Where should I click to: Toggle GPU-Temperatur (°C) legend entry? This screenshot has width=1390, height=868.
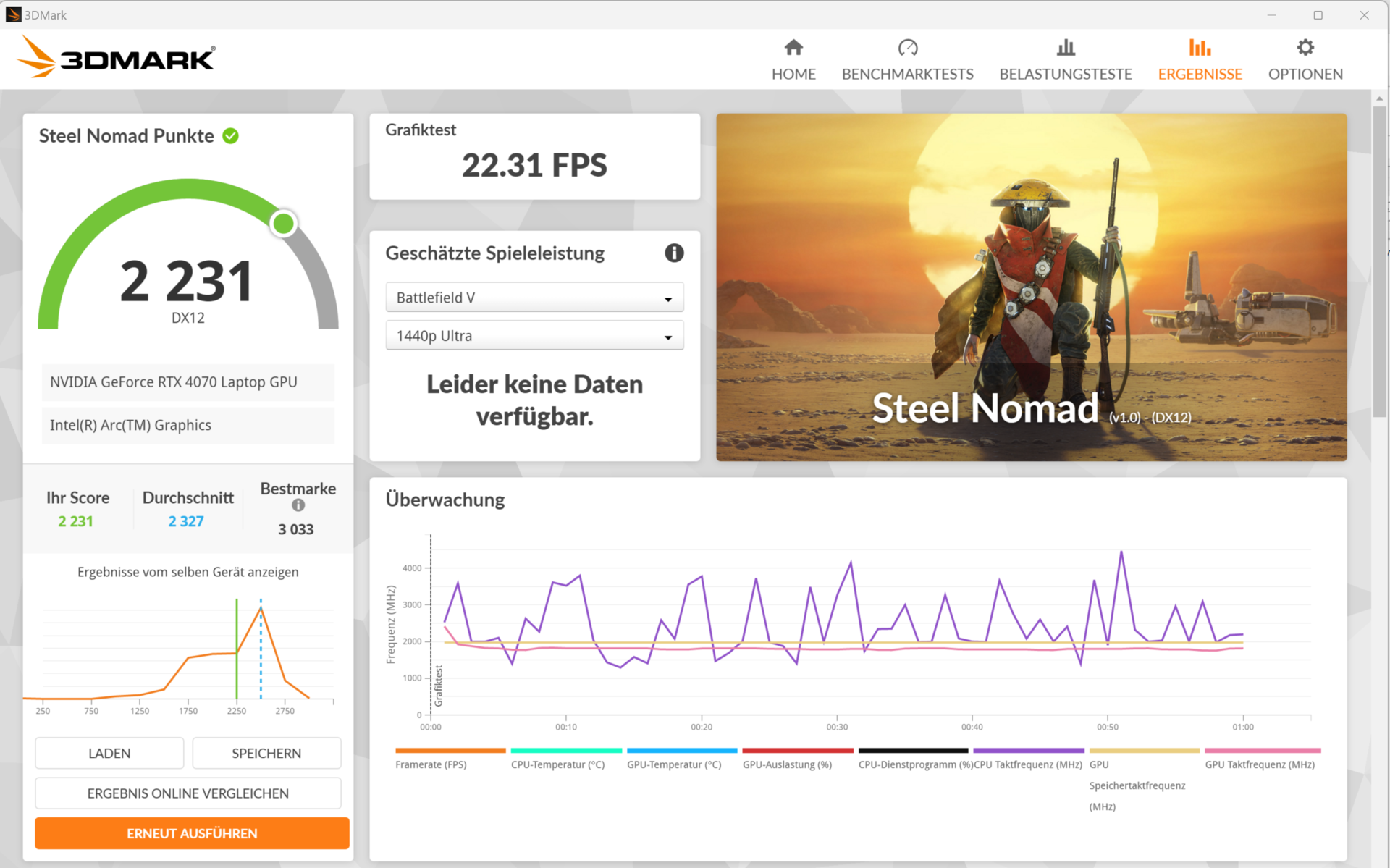(674, 764)
